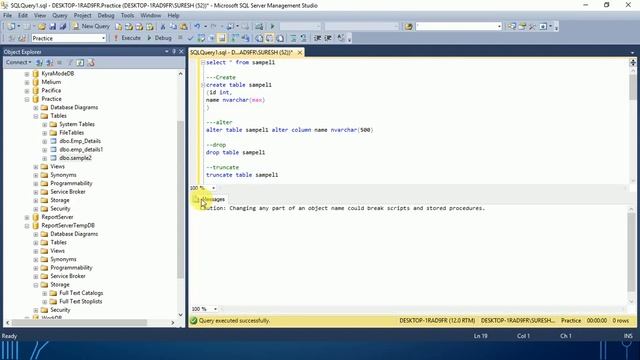Collapse the create table sampel1 code region
Image resolution: width=640 pixels, height=360 pixels.
pos(203,85)
